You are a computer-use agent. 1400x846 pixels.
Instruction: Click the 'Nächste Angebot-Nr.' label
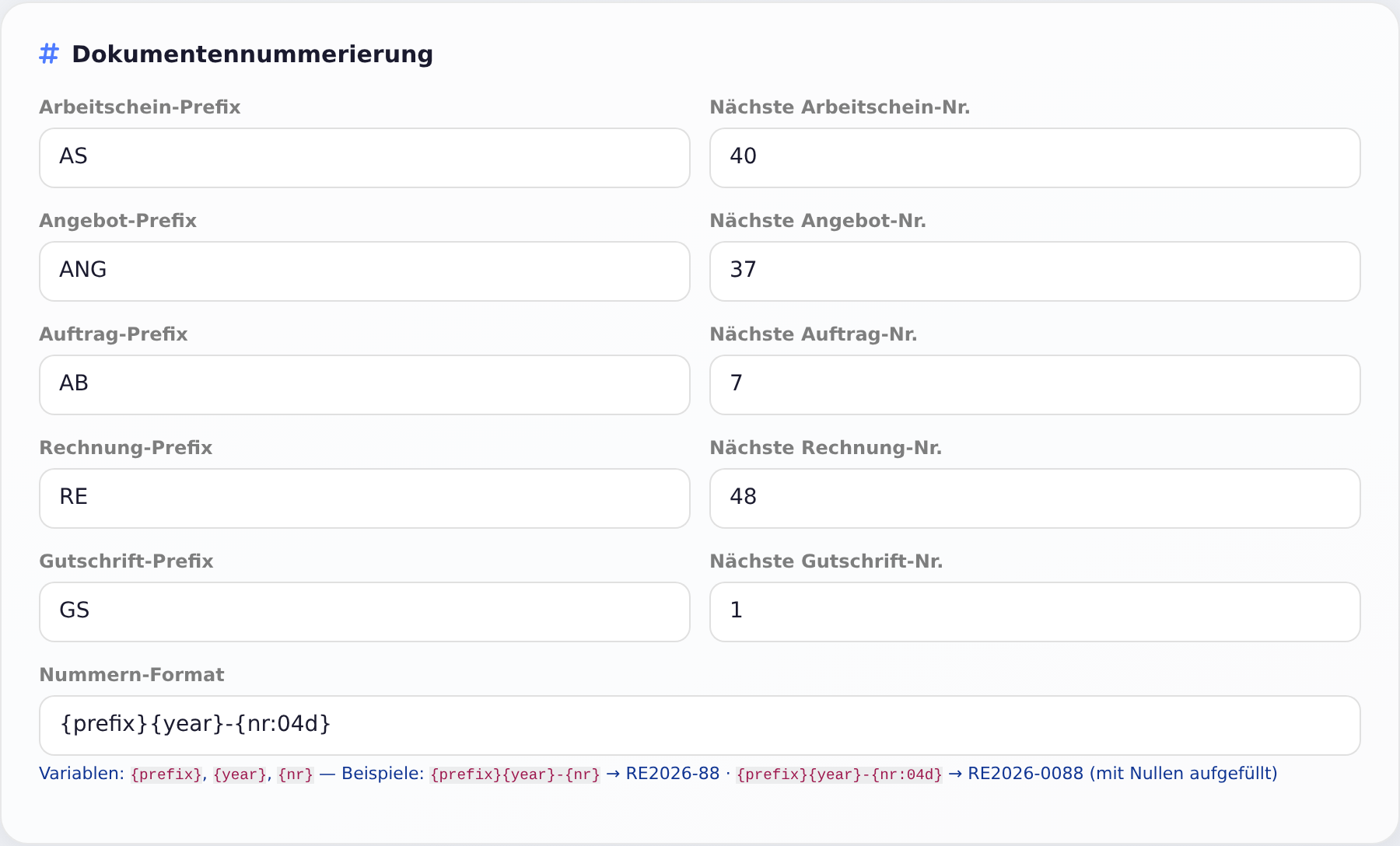(x=818, y=221)
